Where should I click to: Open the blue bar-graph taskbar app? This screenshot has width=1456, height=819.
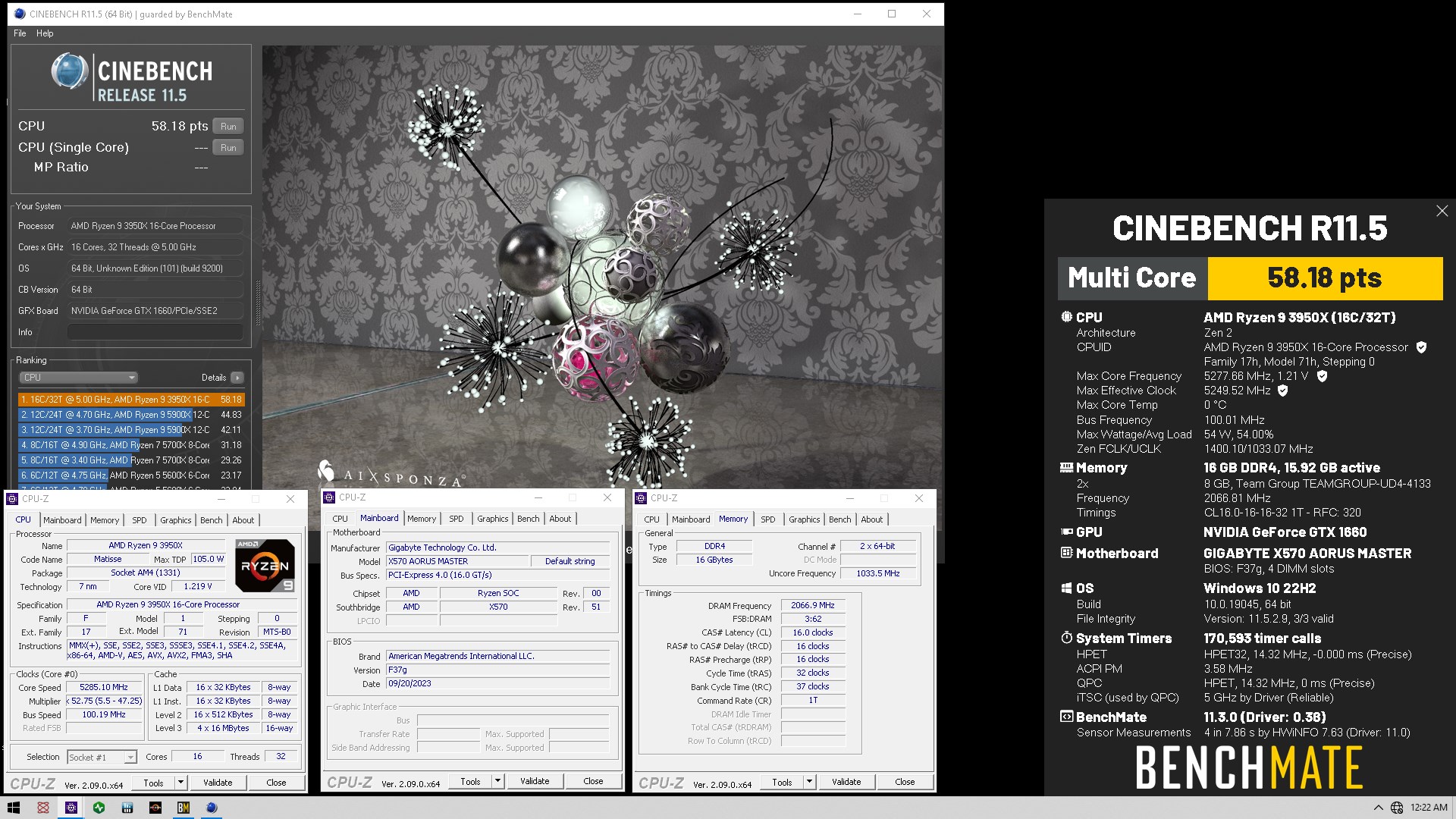pyautogui.click(x=127, y=808)
